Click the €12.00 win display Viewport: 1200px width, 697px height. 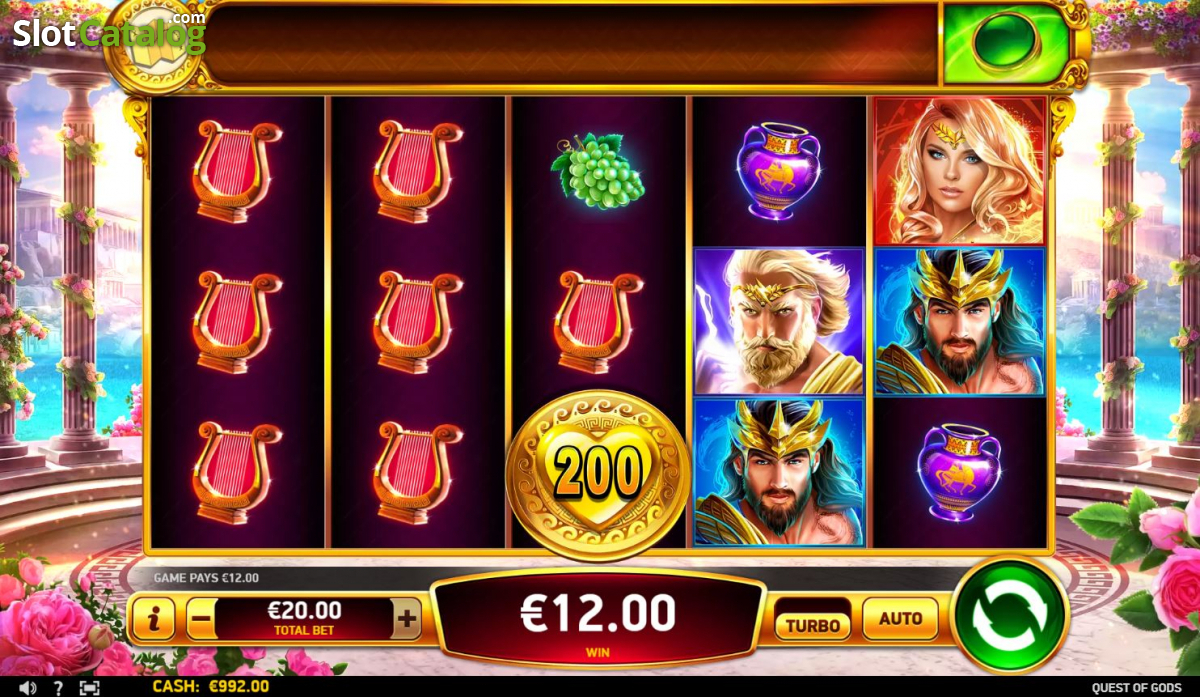(x=598, y=619)
